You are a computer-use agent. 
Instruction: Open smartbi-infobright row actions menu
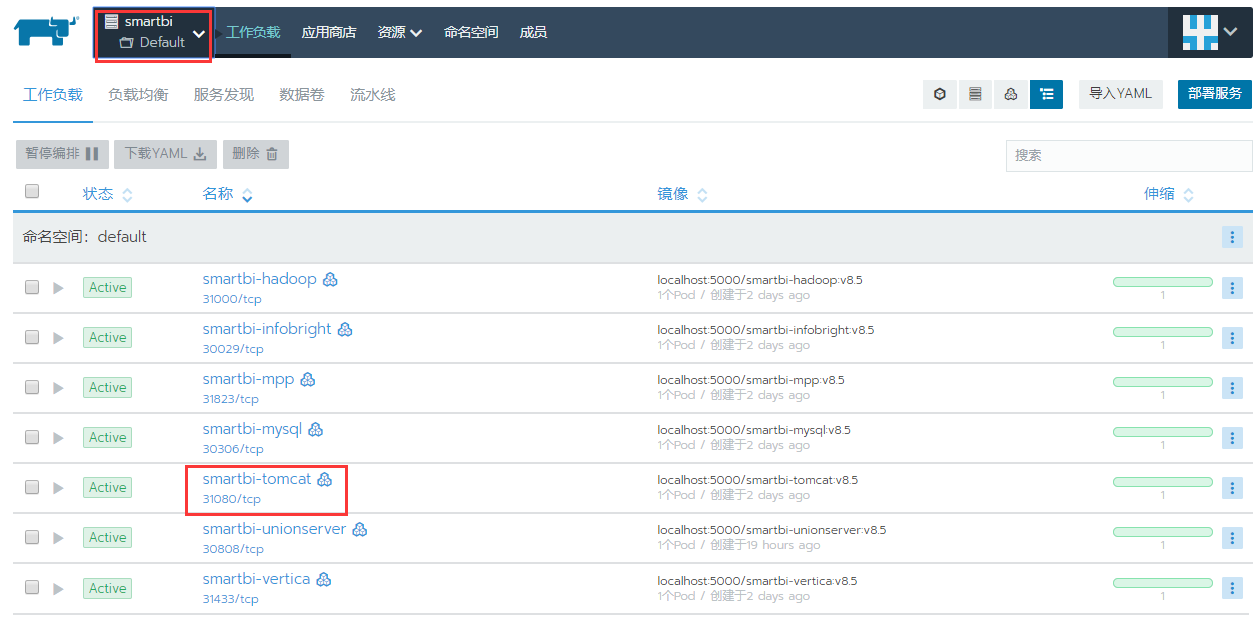[x=1232, y=337]
